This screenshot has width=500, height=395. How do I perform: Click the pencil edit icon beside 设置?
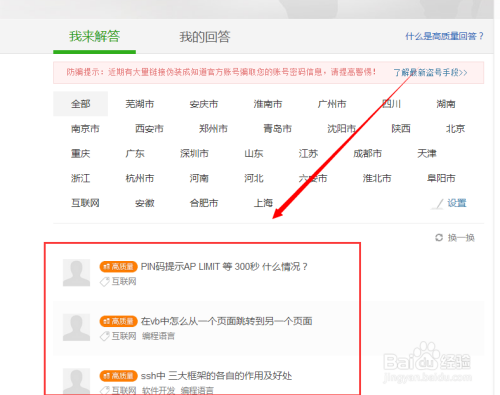(438, 204)
